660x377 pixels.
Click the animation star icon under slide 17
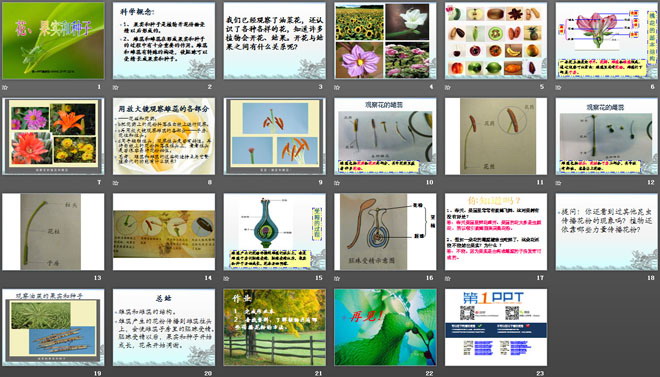[x=448, y=278]
